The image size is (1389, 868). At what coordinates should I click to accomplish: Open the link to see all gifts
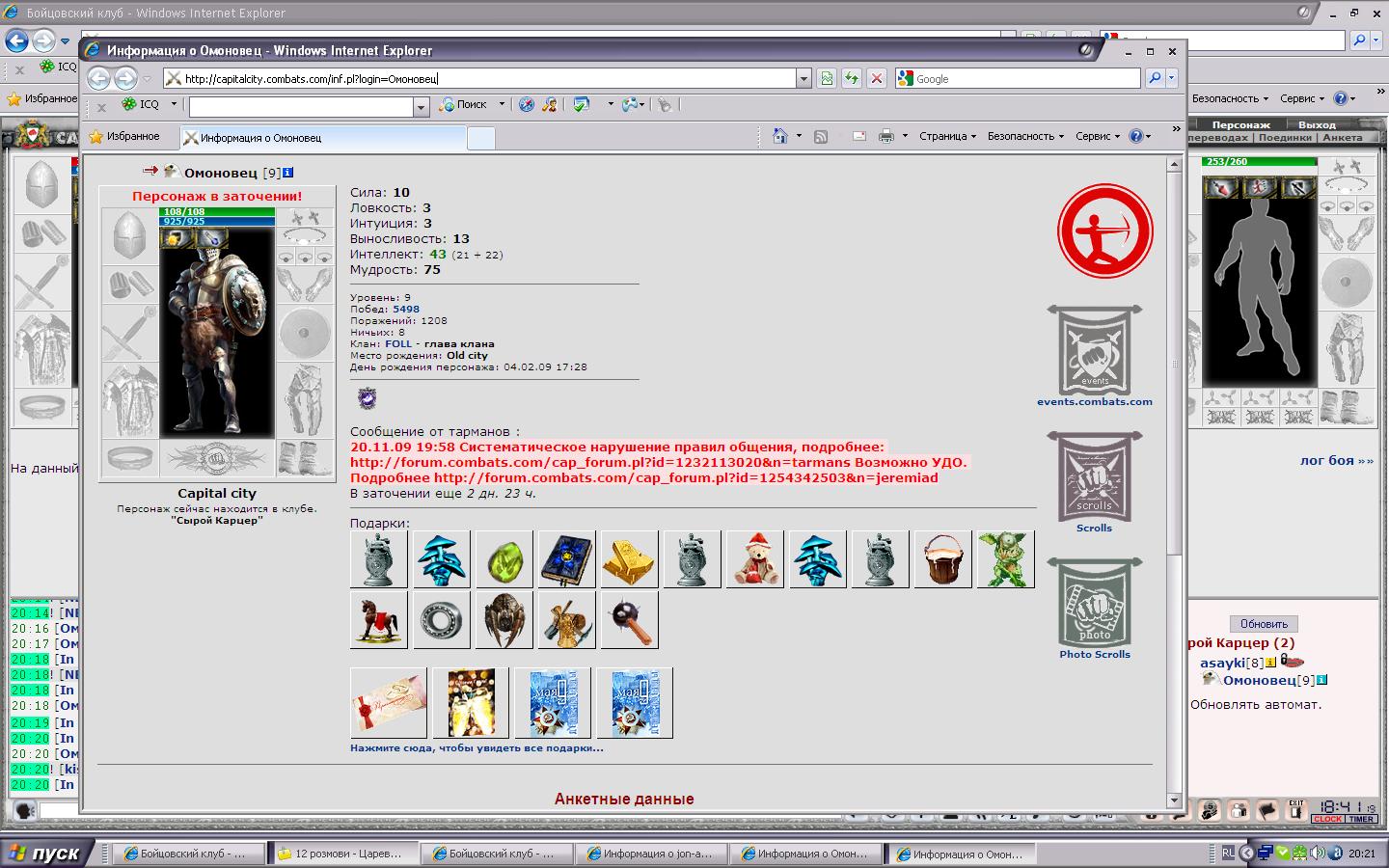[x=477, y=747]
